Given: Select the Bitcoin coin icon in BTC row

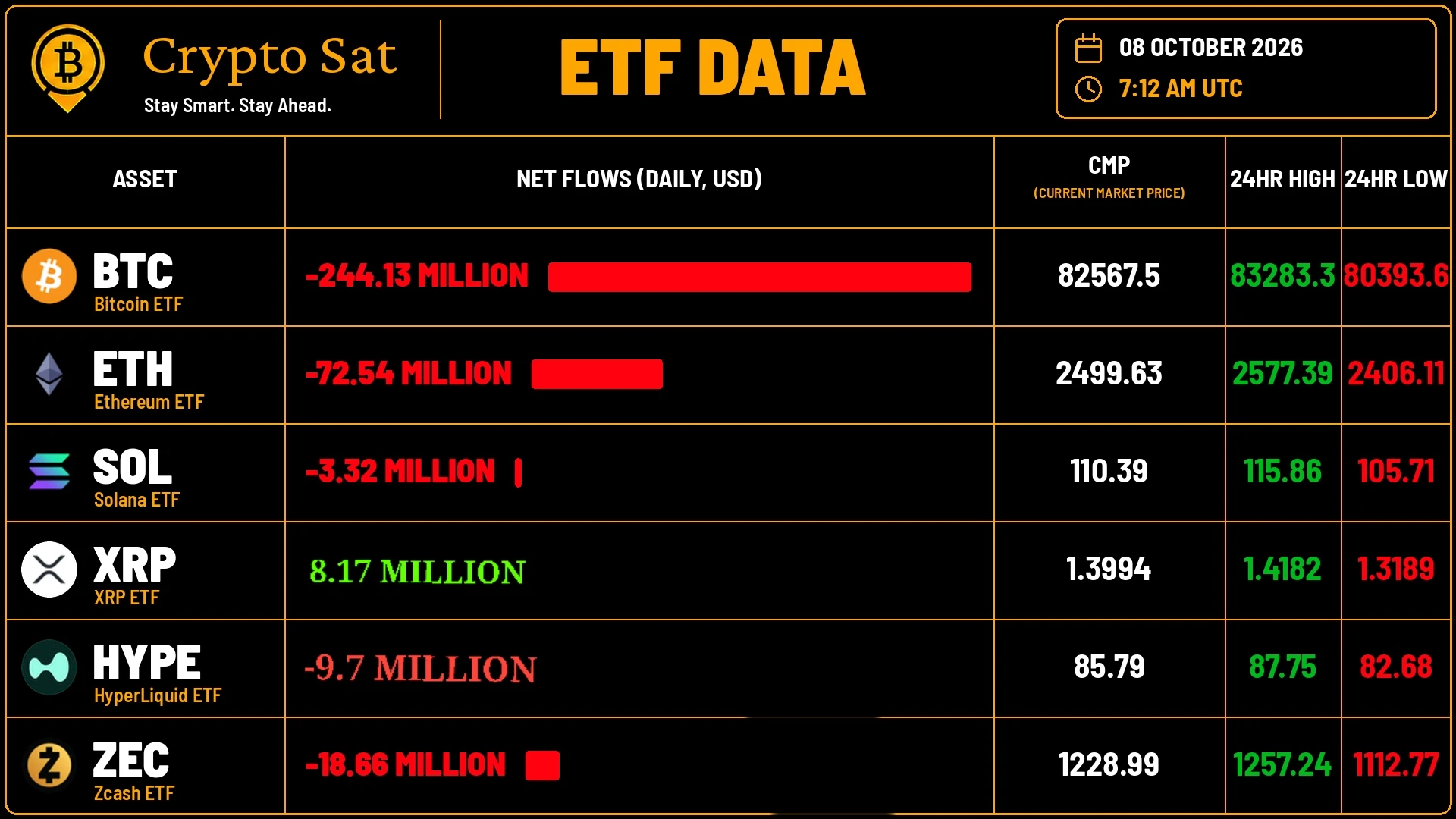Looking at the screenshot, I should pyautogui.click(x=49, y=276).
